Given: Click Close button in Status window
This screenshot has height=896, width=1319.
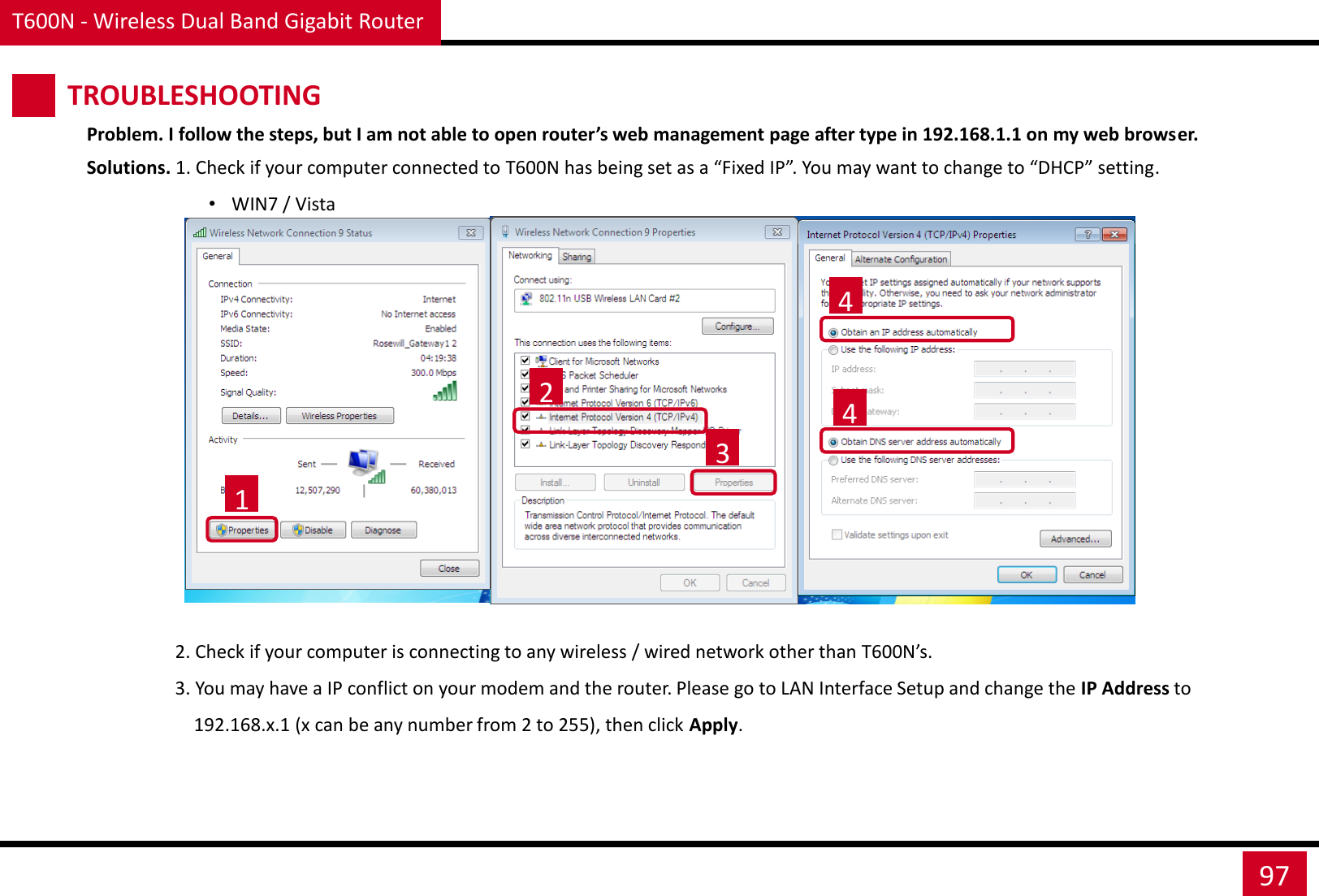Looking at the screenshot, I should (x=449, y=568).
